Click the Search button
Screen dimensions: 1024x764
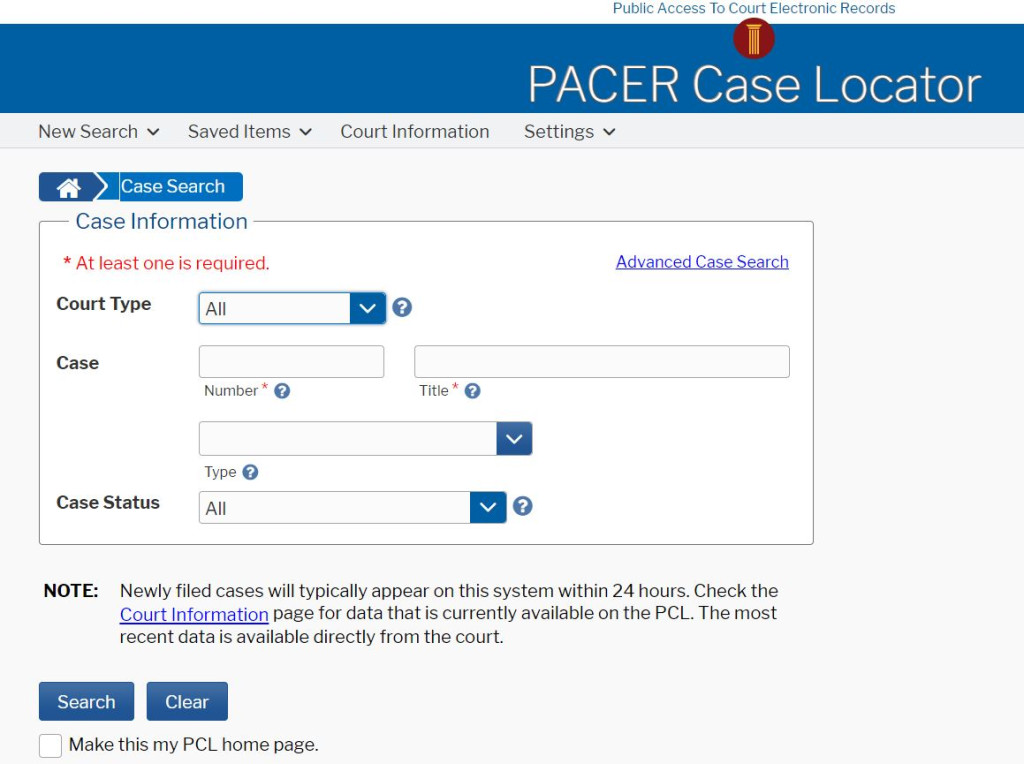(86, 701)
